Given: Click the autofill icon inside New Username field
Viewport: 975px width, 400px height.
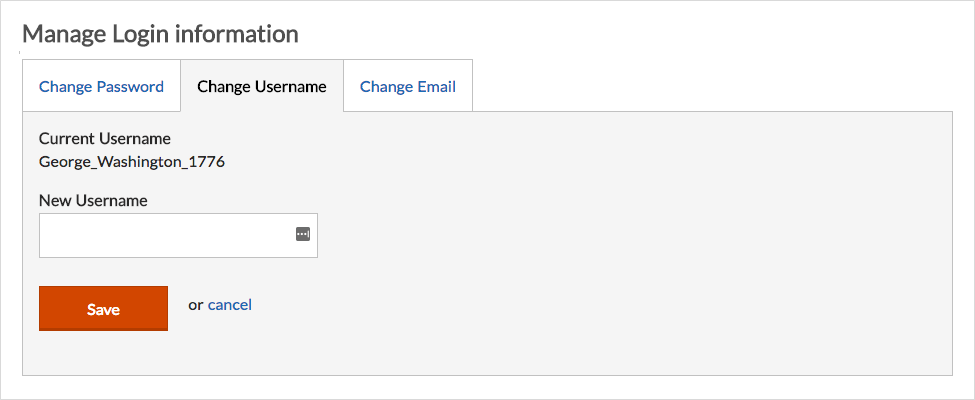Looking at the screenshot, I should (x=303, y=235).
